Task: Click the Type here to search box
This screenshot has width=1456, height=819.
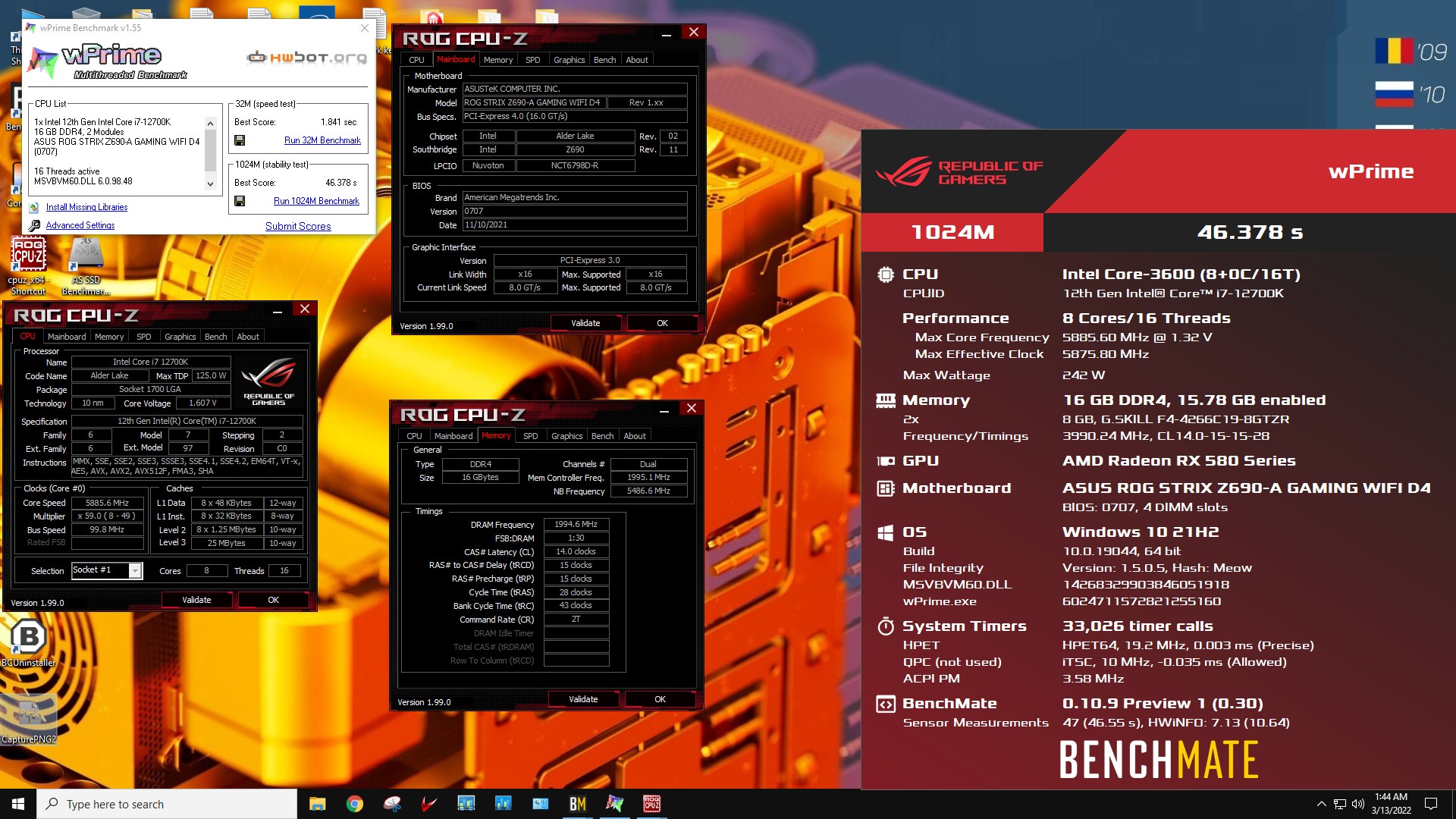Action: [167, 804]
